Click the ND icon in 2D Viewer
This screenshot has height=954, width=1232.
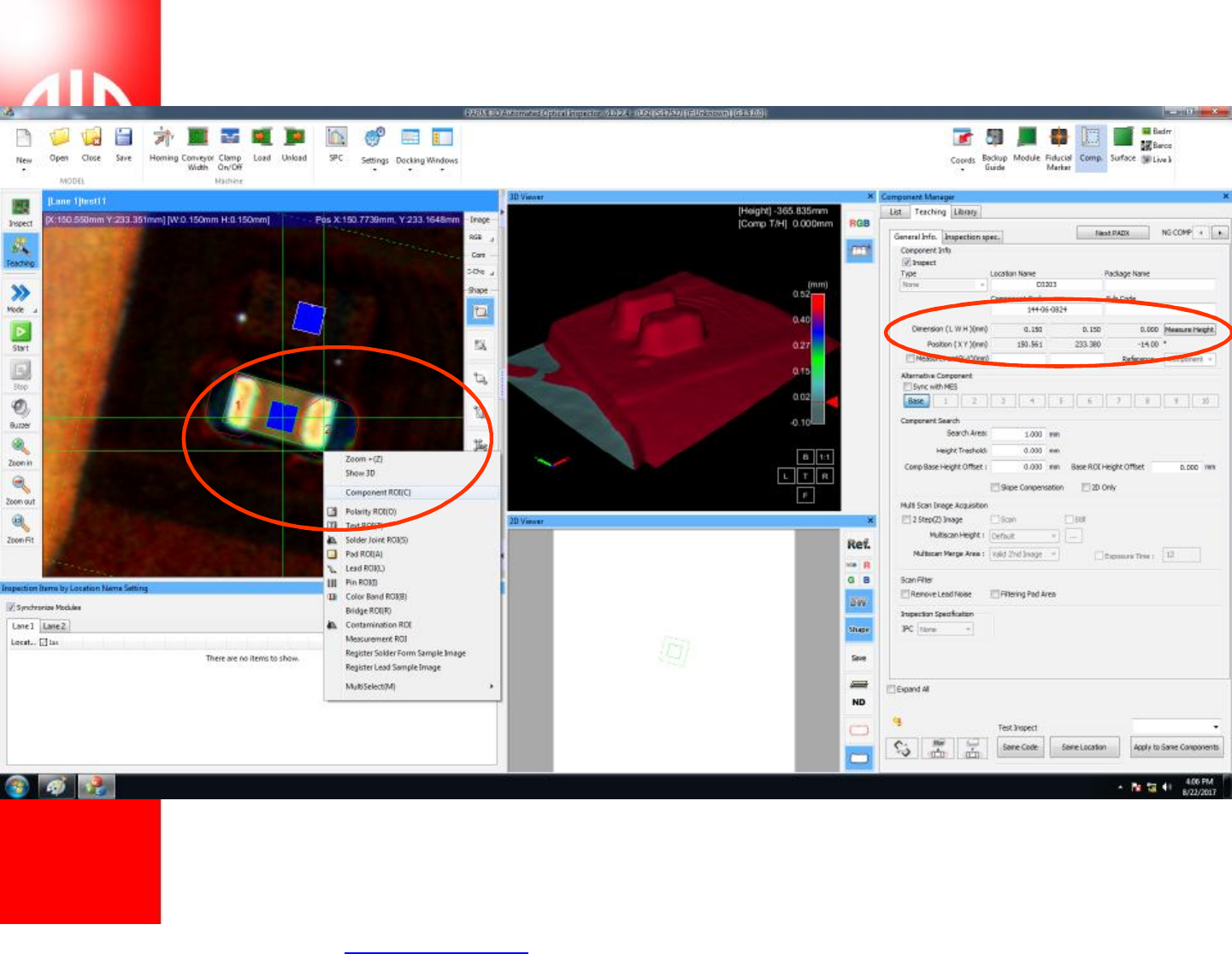pos(858,702)
